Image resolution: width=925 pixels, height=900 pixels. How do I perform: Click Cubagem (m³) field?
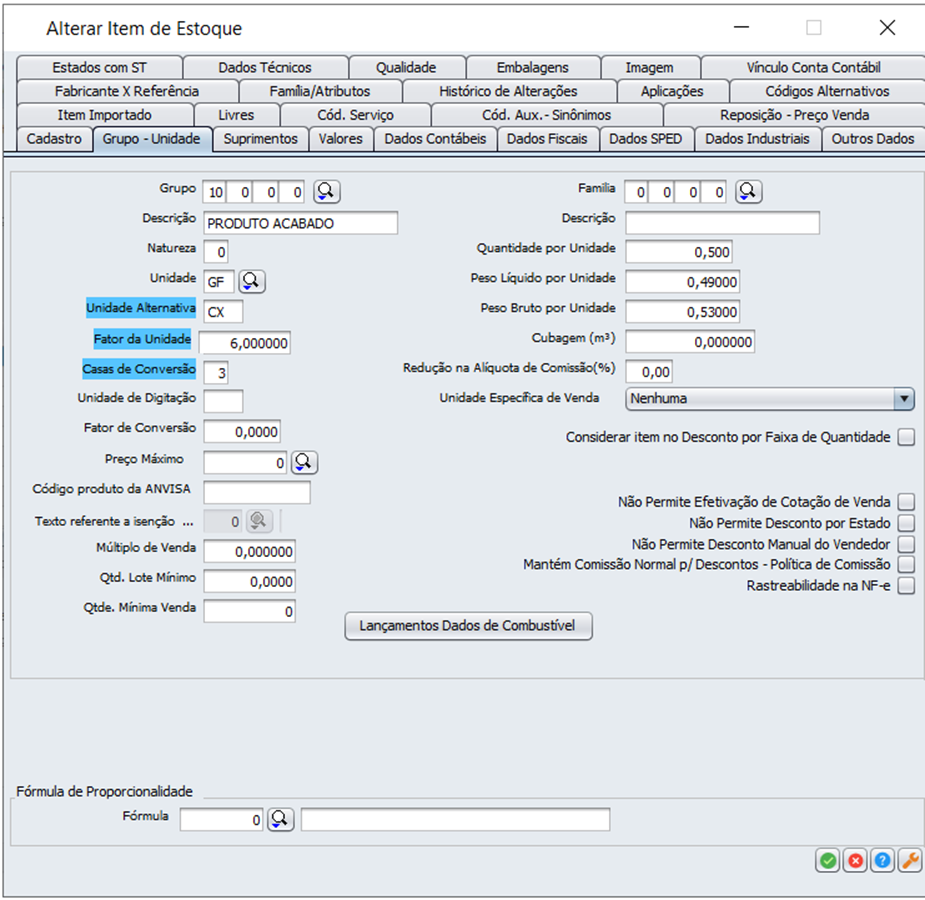(x=690, y=342)
